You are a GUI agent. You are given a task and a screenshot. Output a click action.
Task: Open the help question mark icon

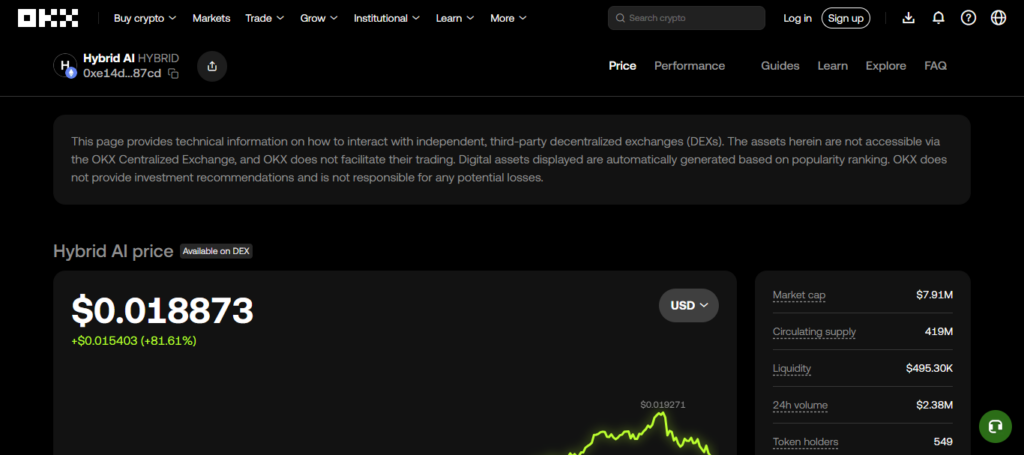point(968,18)
